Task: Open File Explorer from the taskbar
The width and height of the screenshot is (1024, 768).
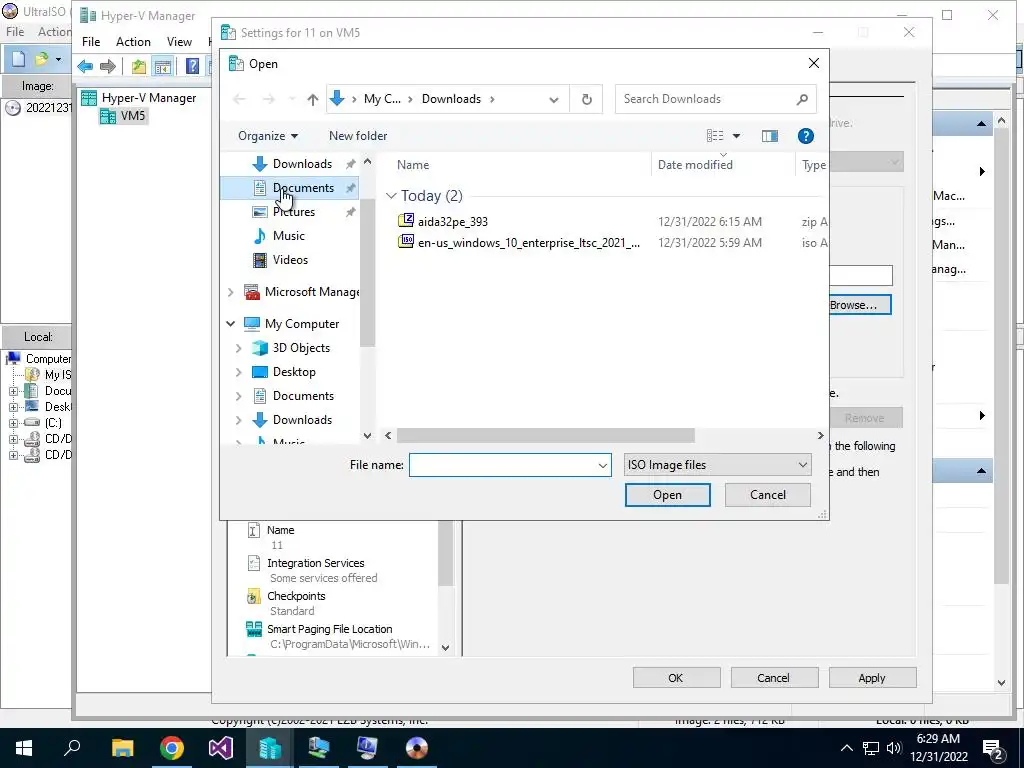Action: [123, 748]
